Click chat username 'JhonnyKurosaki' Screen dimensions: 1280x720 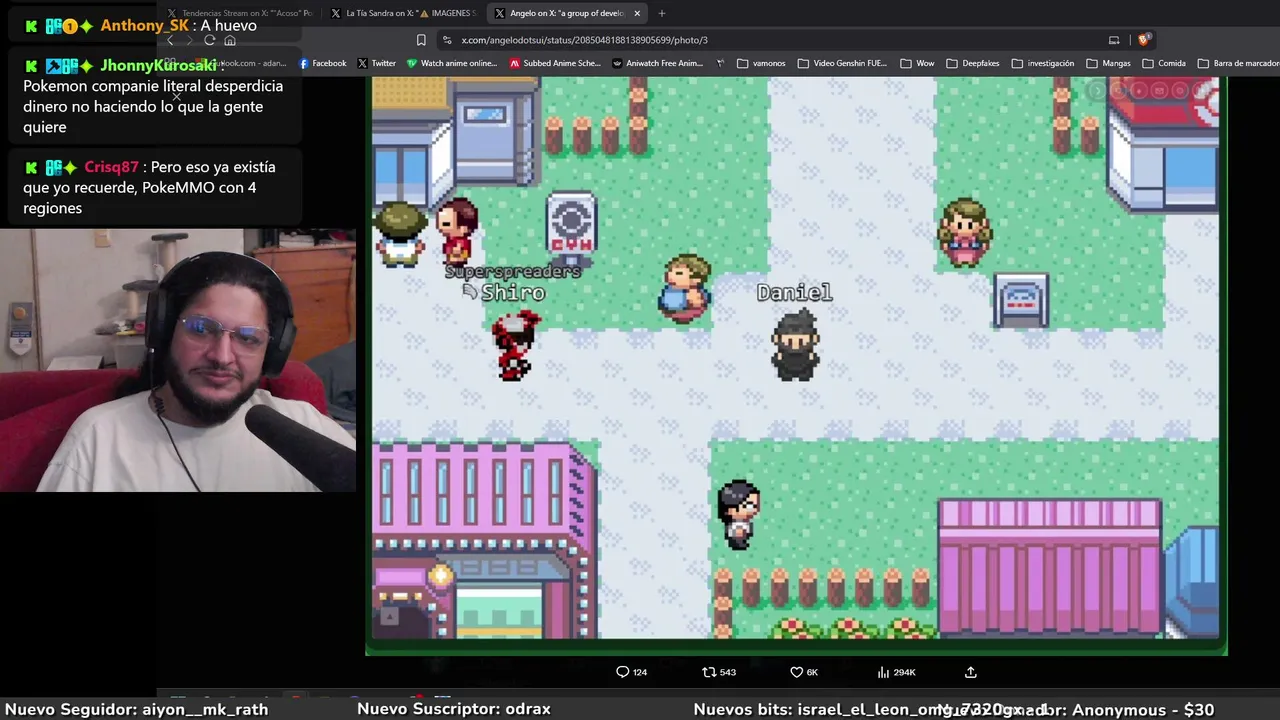pos(159,65)
